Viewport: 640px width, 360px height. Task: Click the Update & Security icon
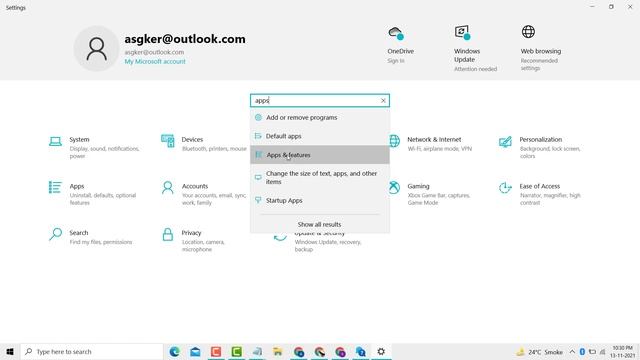pyautogui.click(x=280, y=237)
